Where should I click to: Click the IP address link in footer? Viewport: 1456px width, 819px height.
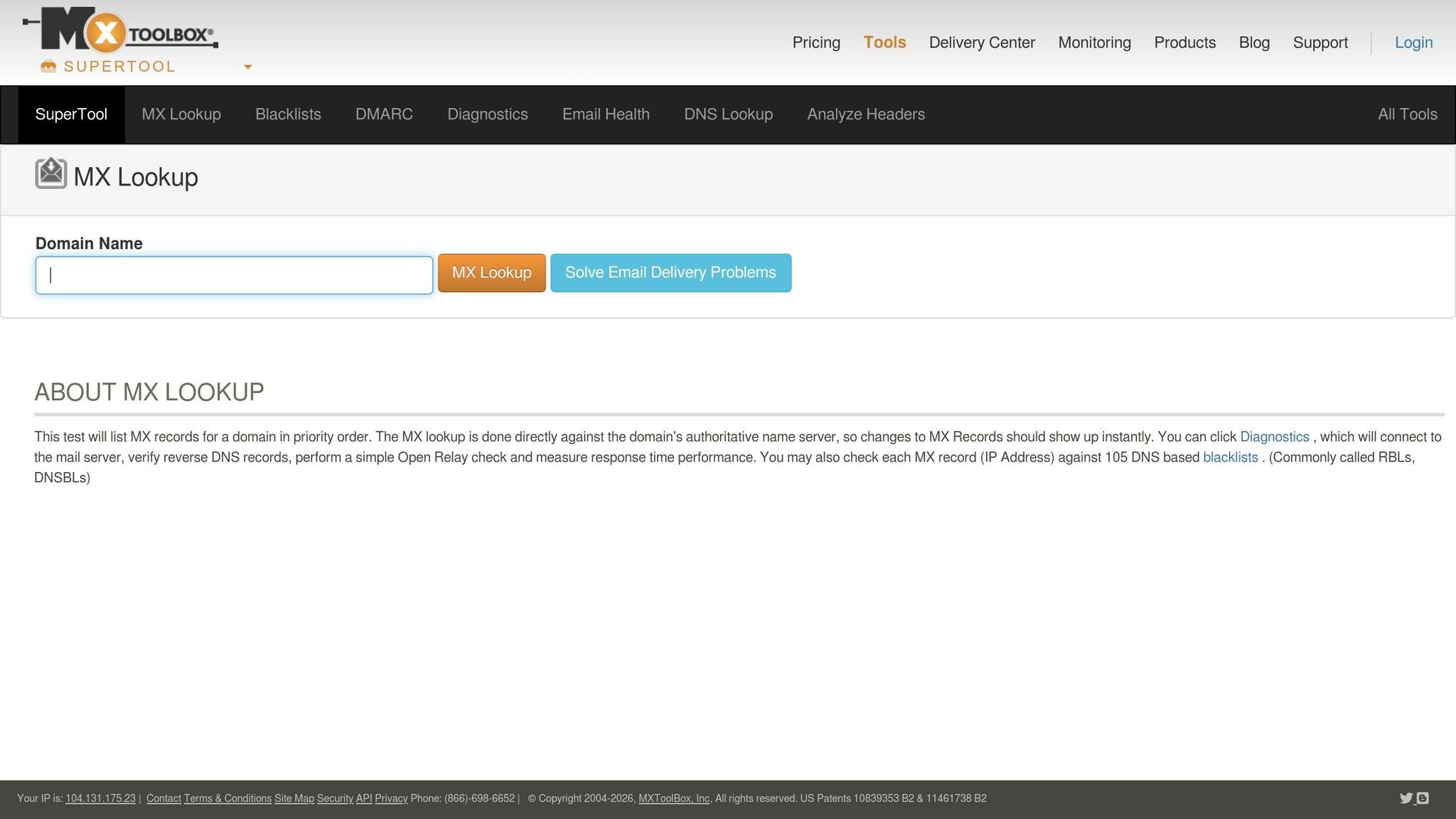100,798
